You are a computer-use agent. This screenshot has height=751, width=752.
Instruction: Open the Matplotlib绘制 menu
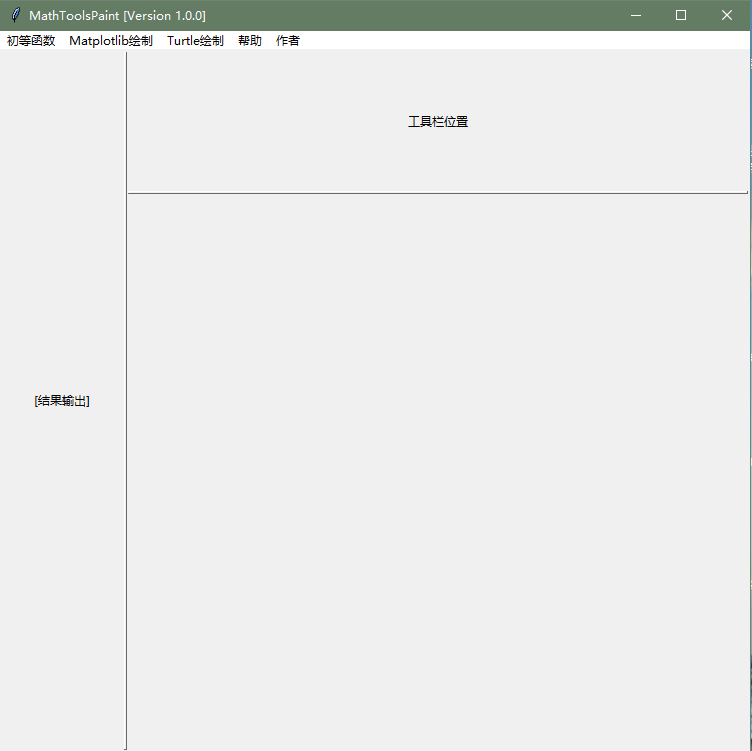[111, 41]
